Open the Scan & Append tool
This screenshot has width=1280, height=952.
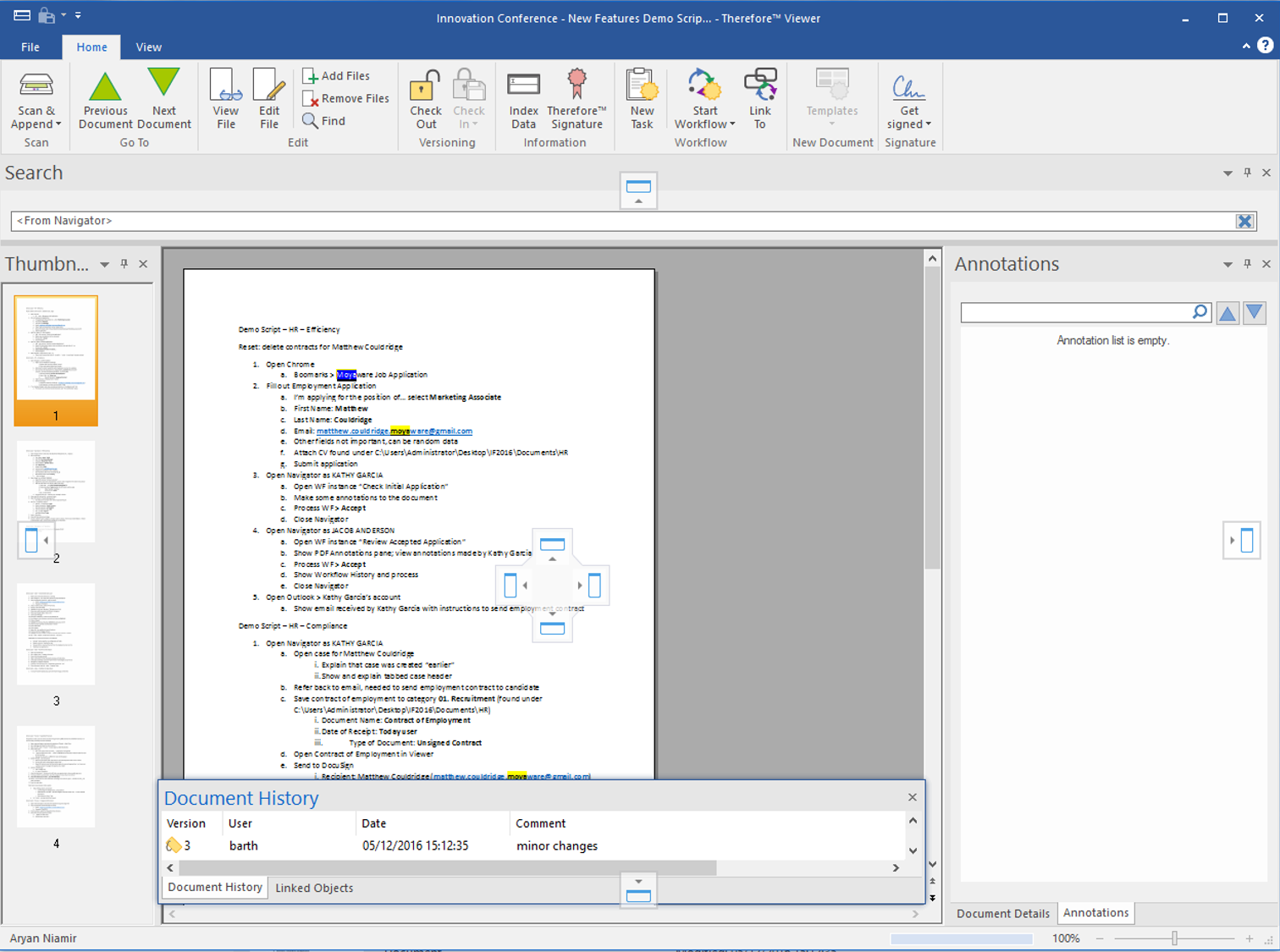(36, 101)
